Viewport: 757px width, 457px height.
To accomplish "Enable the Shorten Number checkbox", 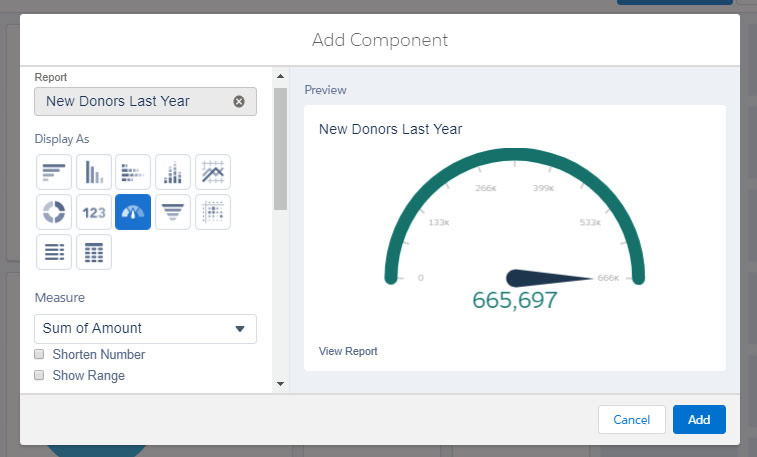I will point(40,355).
